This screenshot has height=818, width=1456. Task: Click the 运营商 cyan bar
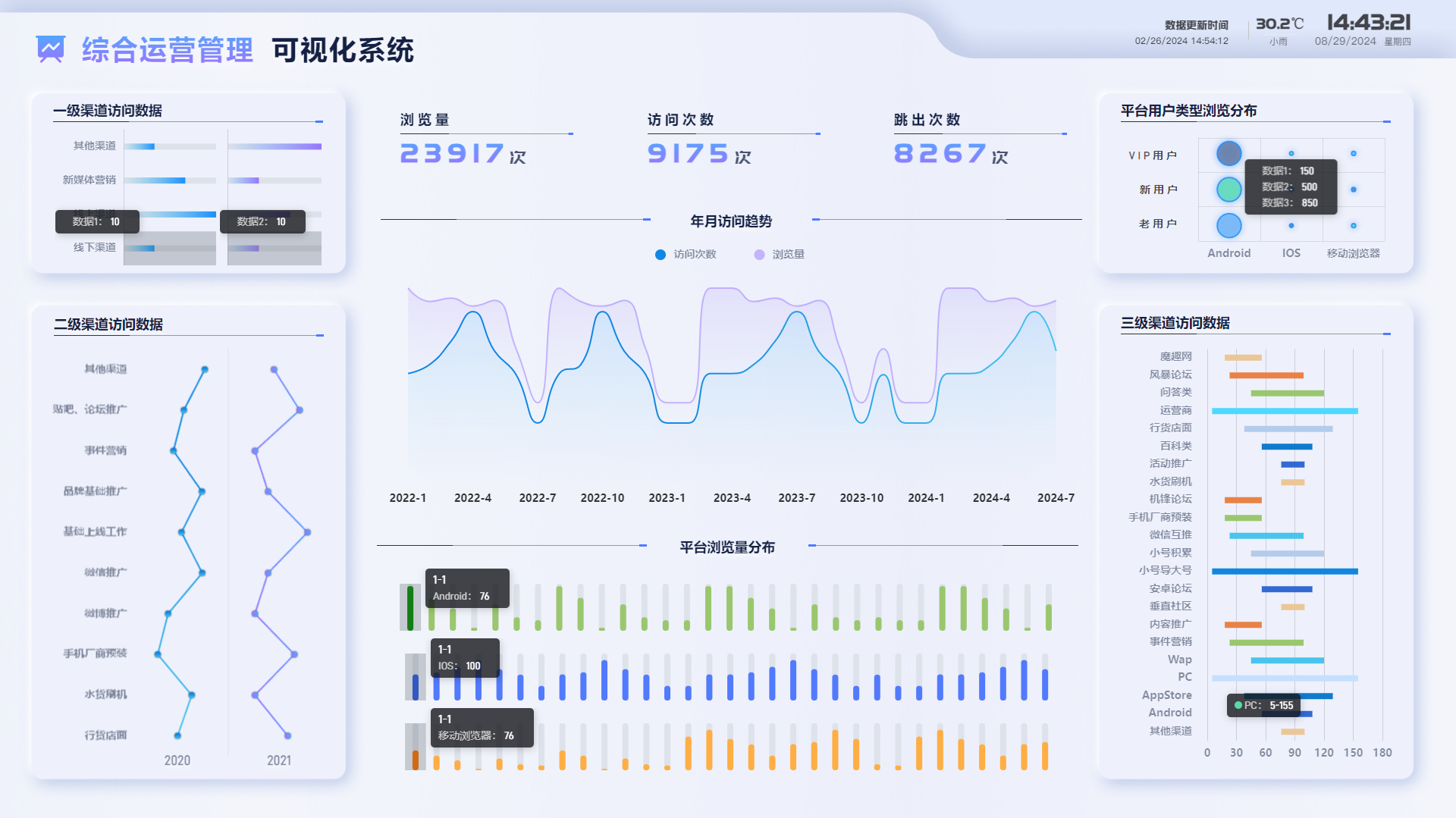1285,411
